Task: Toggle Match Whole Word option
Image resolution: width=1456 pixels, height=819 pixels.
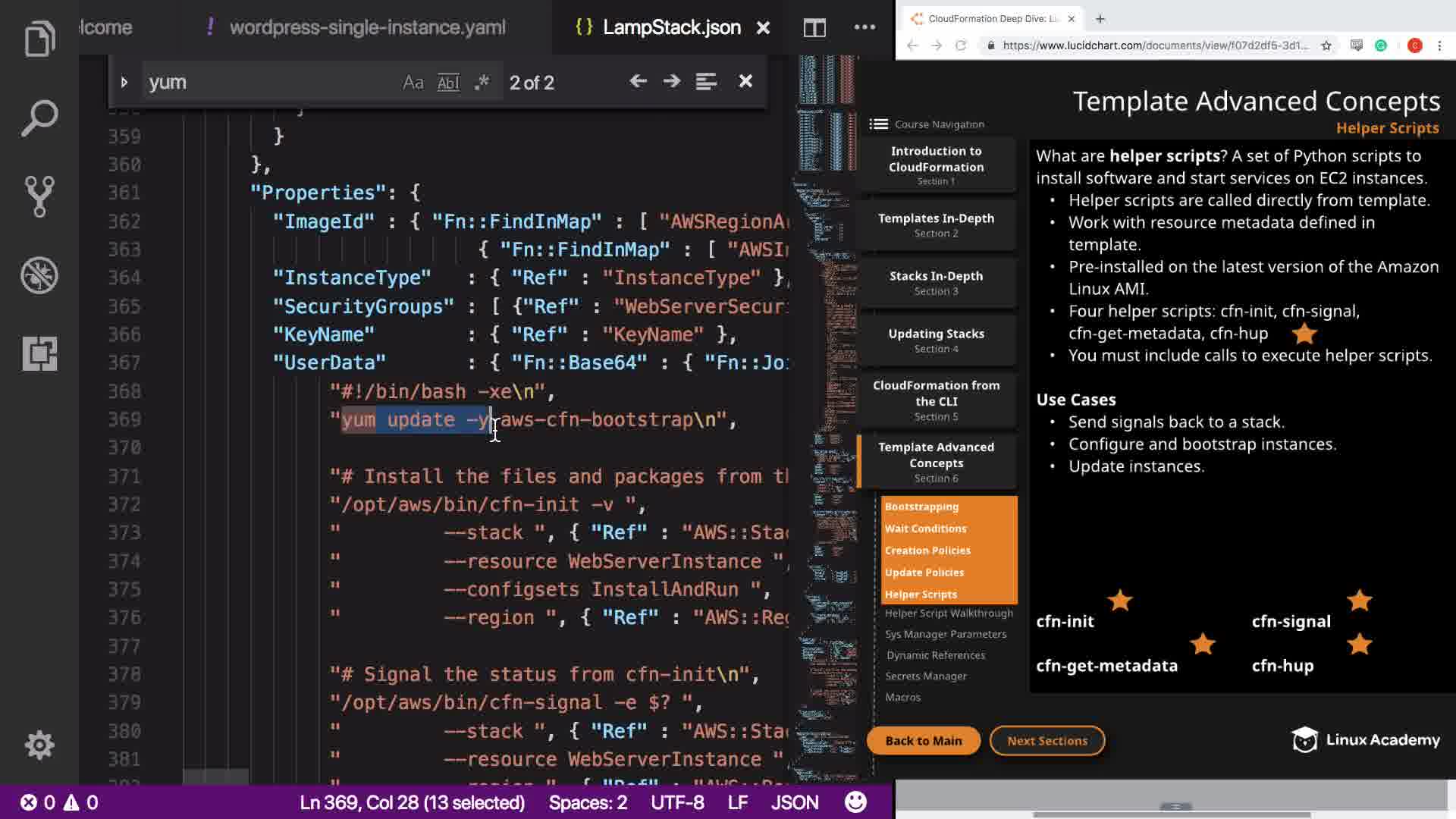Action: coord(448,82)
